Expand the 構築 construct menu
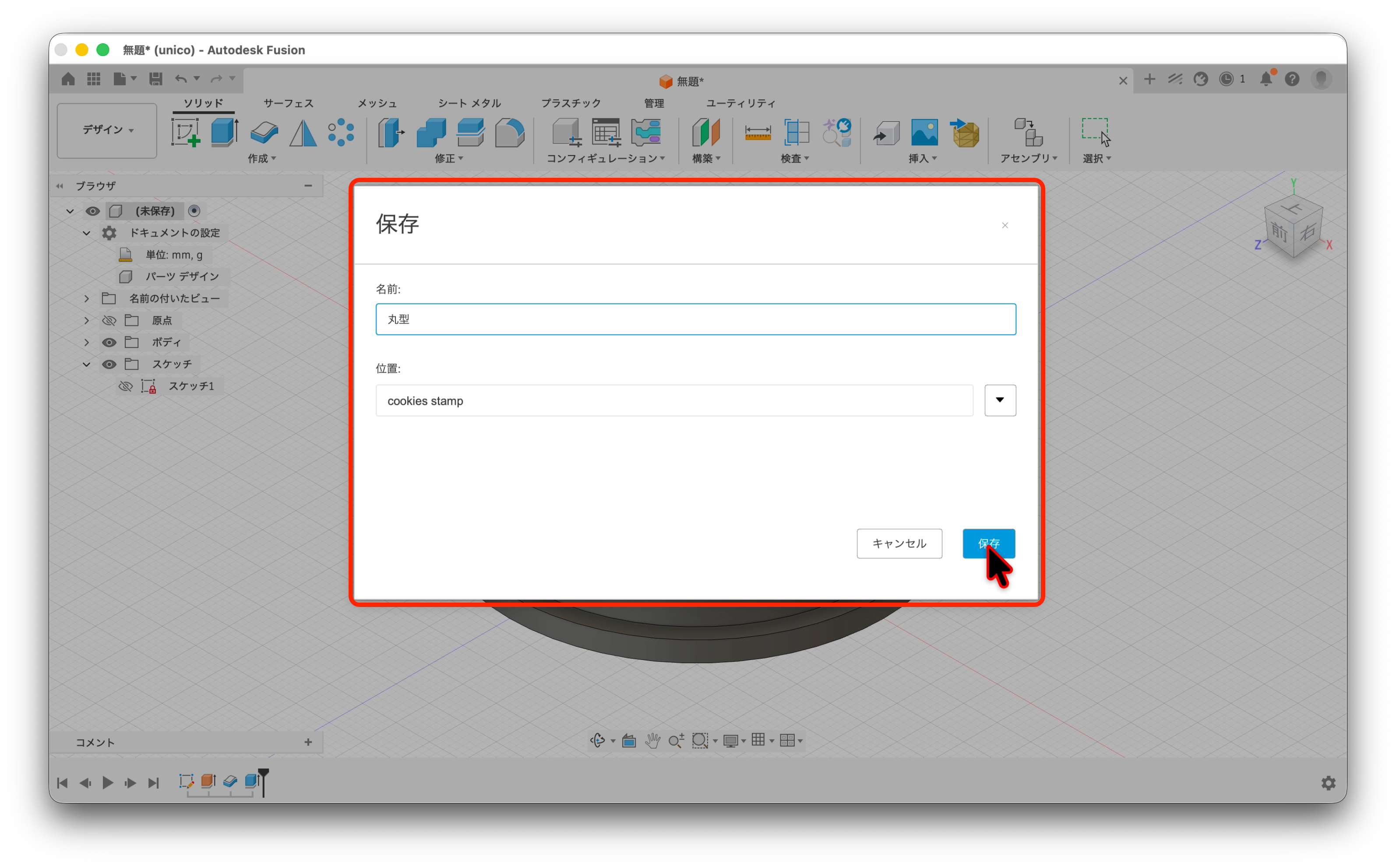 point(706,159)
